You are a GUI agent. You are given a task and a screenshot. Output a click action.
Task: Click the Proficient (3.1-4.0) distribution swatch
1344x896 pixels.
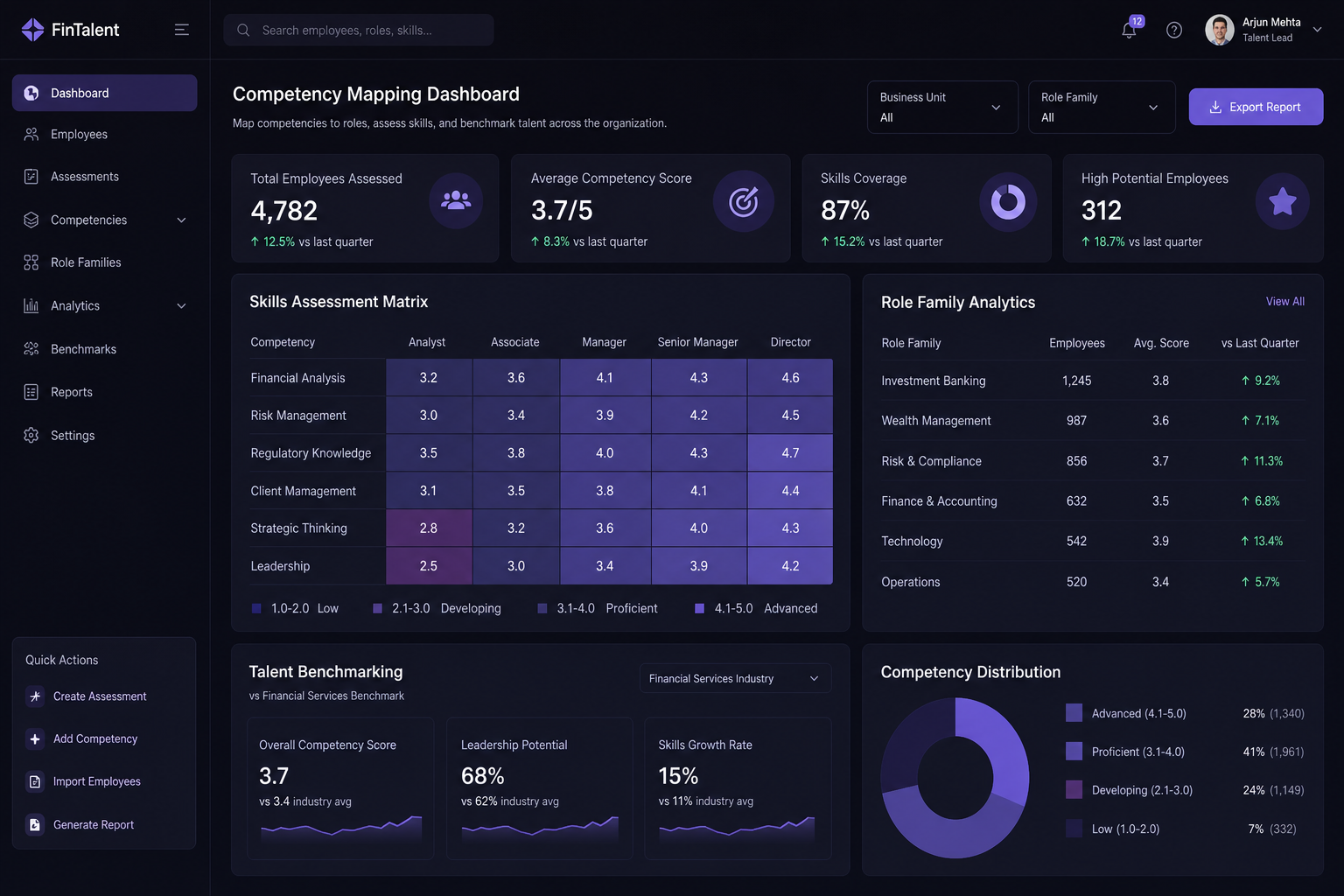(x=1074, y=751)
